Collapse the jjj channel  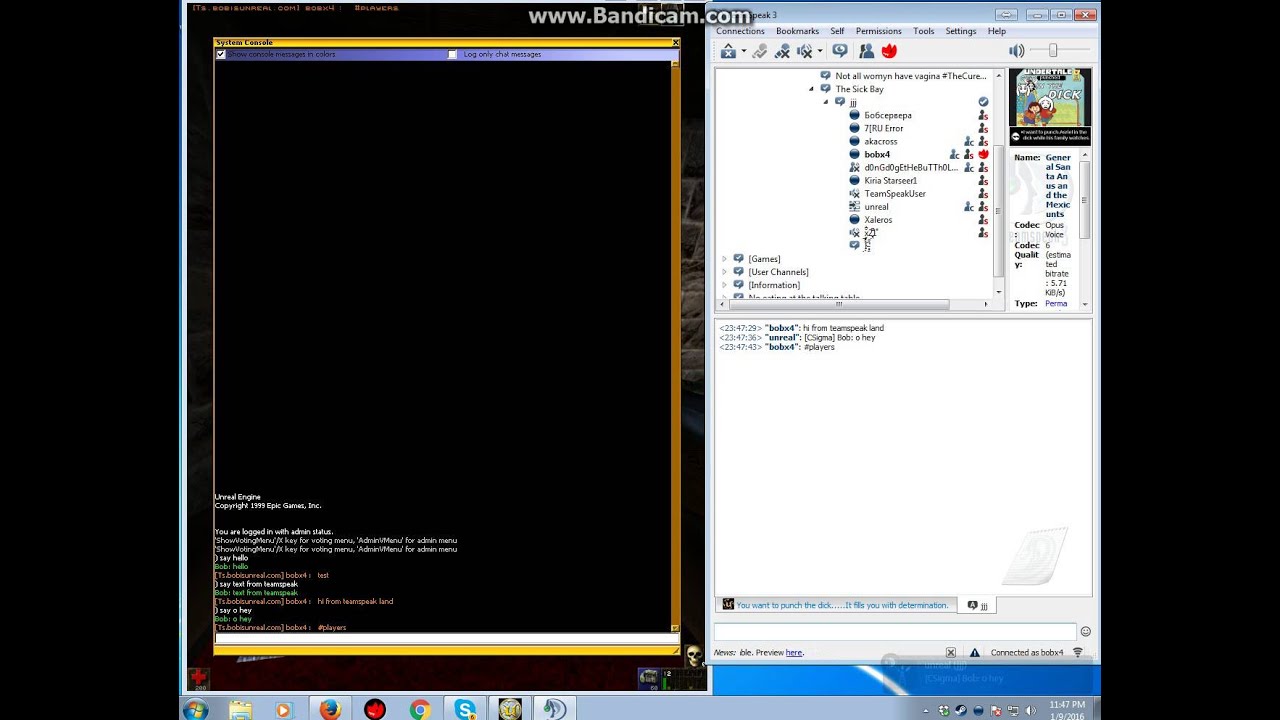(826, 102)
